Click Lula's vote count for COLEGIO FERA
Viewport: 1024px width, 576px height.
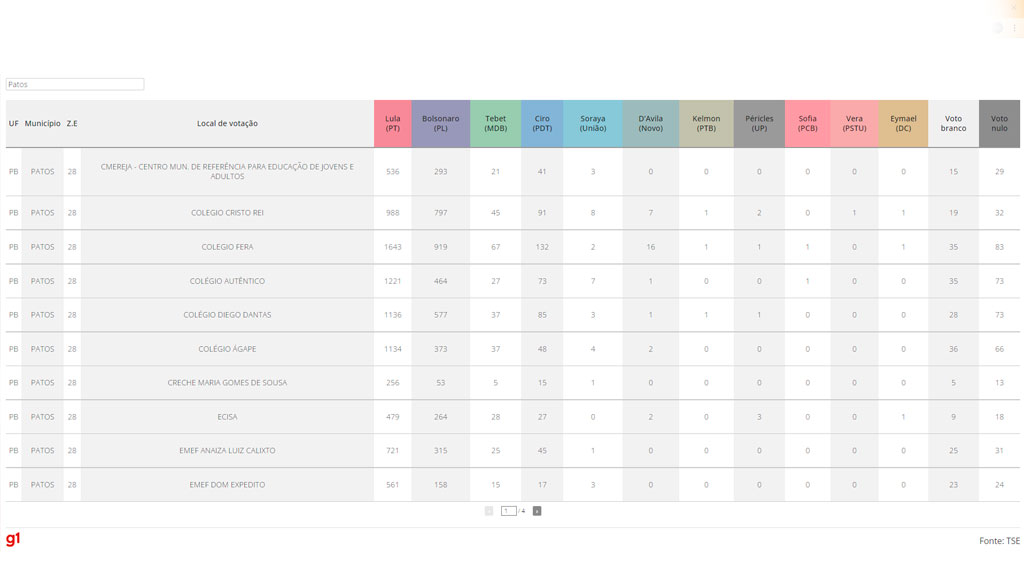392,247
